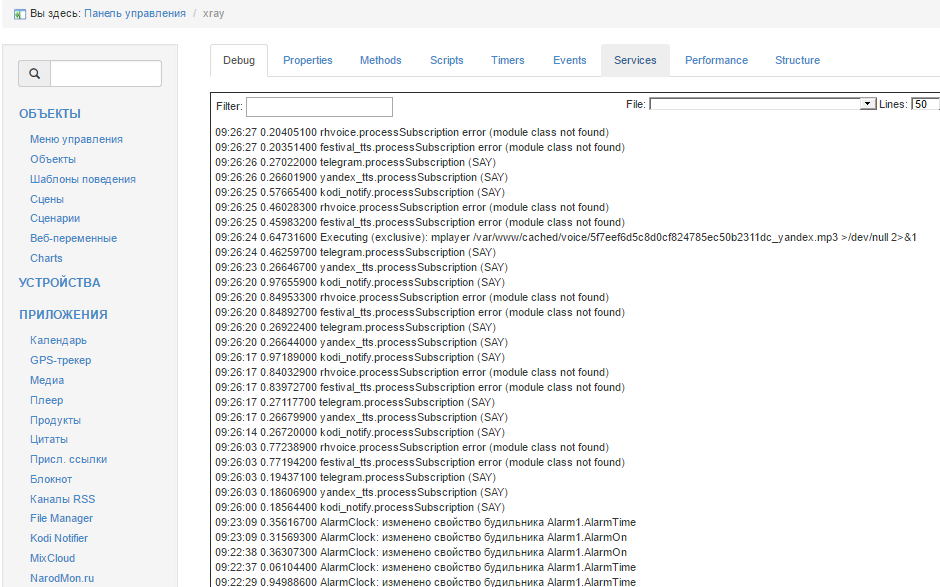The image size is (940, 587).
Task: Open the Performance tab
Action: [716, 60]
